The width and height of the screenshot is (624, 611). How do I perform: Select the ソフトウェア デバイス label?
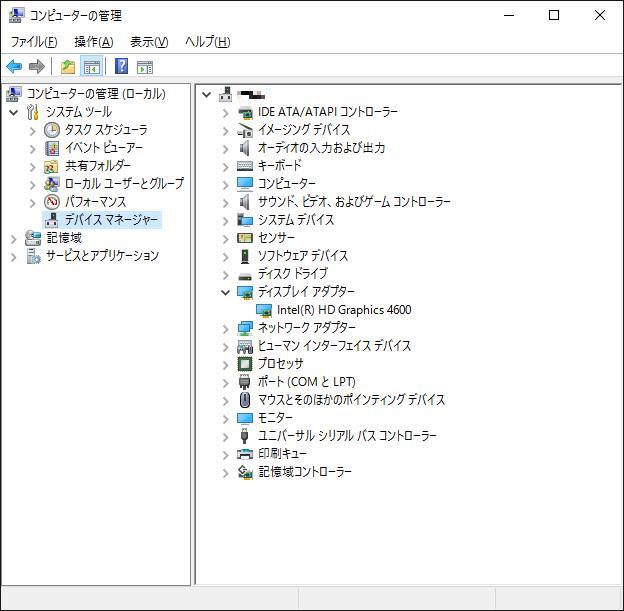pyautogui.click(x=303, y=256)
